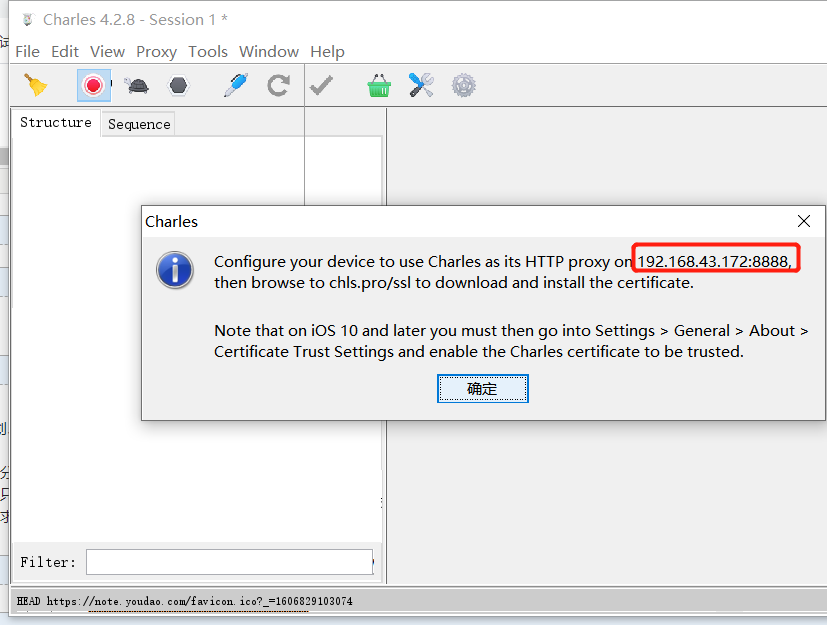Viewport: 827px width, 625px height.
Task: Open the View menu
Action: 108,52
